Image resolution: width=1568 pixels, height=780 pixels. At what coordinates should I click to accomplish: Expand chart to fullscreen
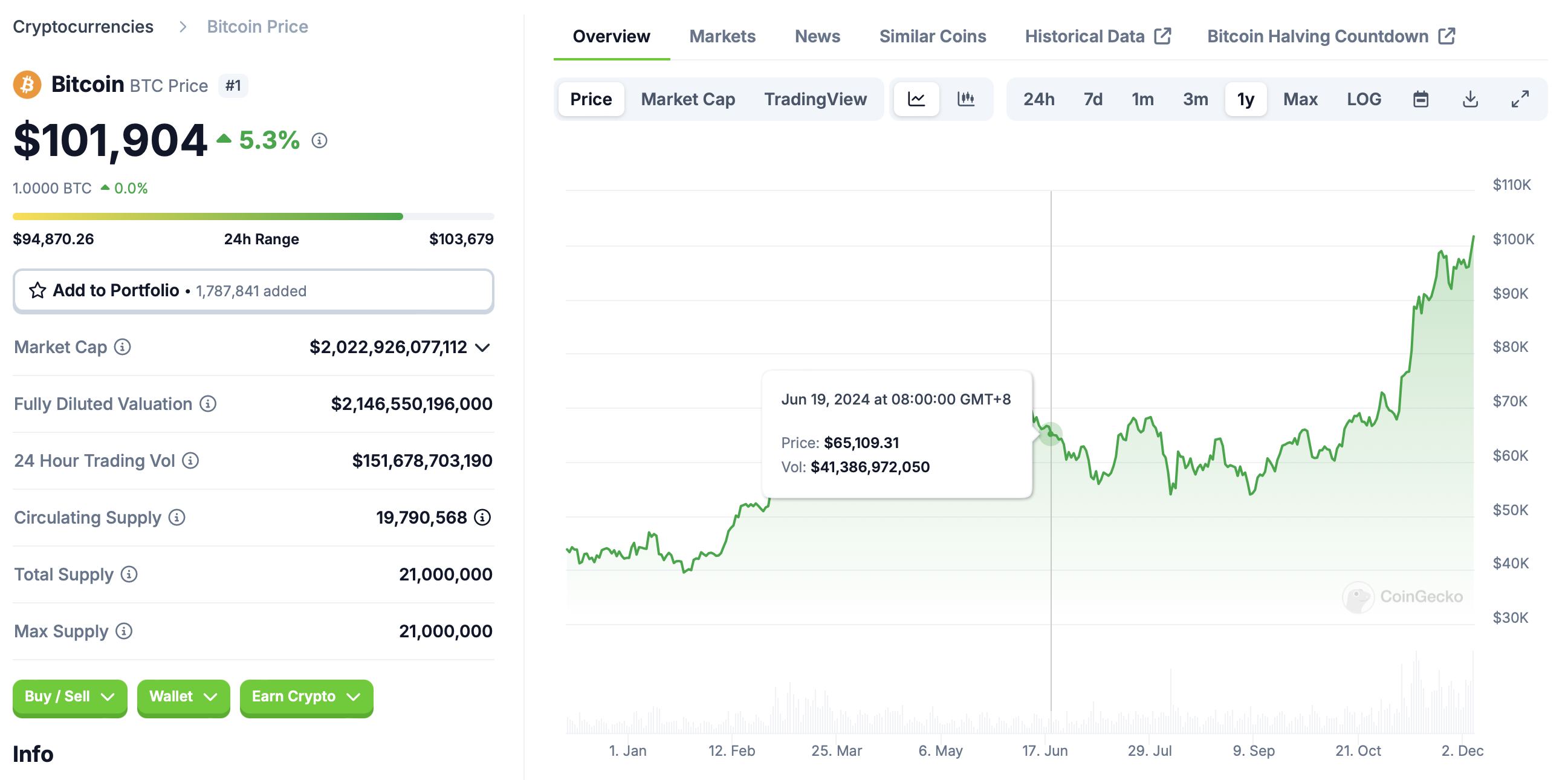coord(1520,99)
